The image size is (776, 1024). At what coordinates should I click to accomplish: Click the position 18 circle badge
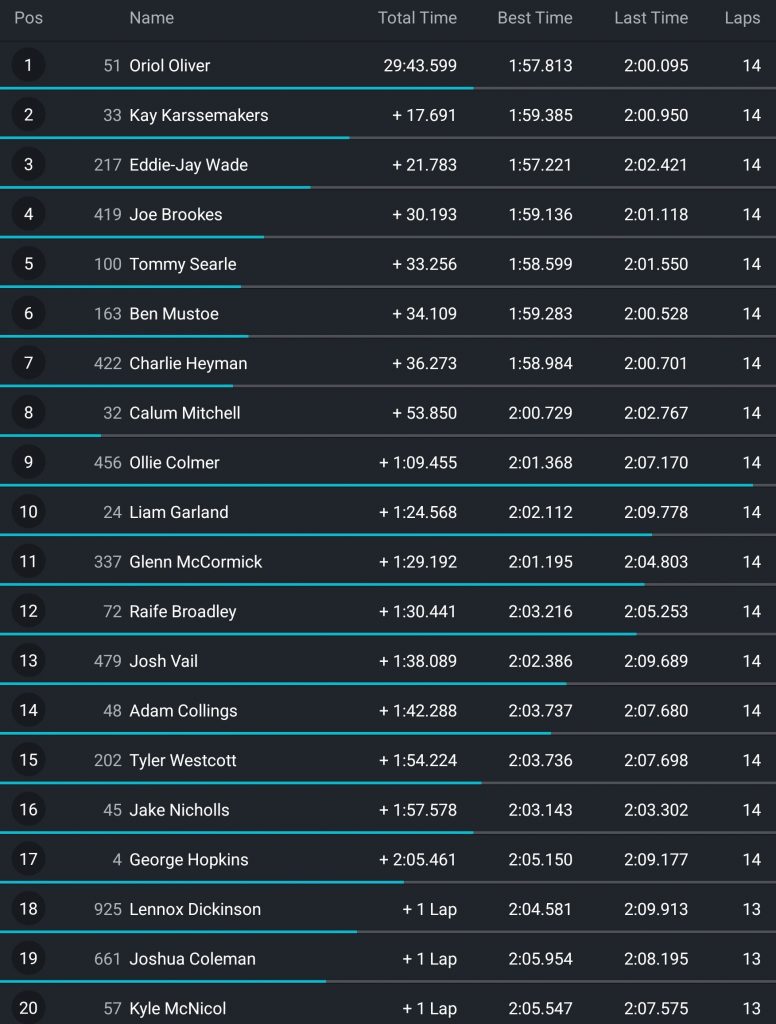coord(28,908)
